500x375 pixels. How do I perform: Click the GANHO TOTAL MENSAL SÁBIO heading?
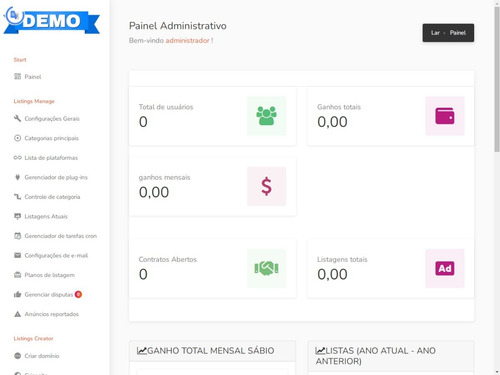[211, 351]
